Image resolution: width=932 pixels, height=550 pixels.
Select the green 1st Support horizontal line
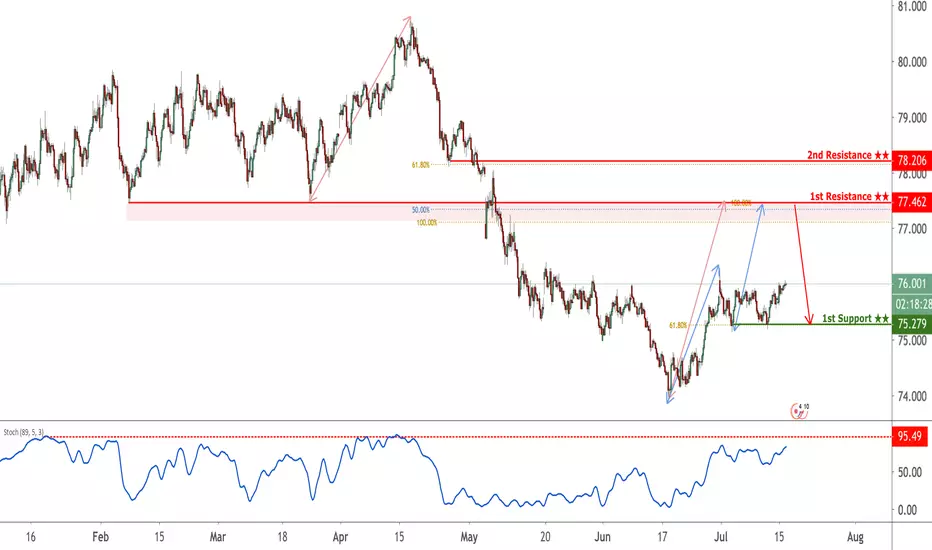point(812,324)
